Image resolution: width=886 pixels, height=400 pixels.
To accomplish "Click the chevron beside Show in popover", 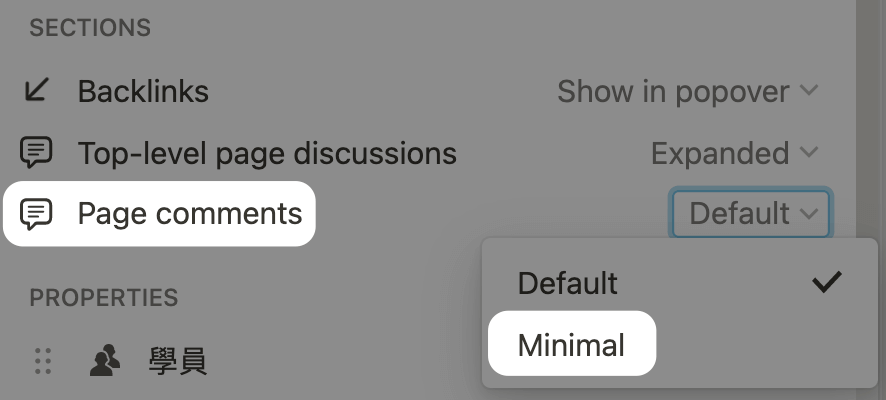I will [809, 90].
